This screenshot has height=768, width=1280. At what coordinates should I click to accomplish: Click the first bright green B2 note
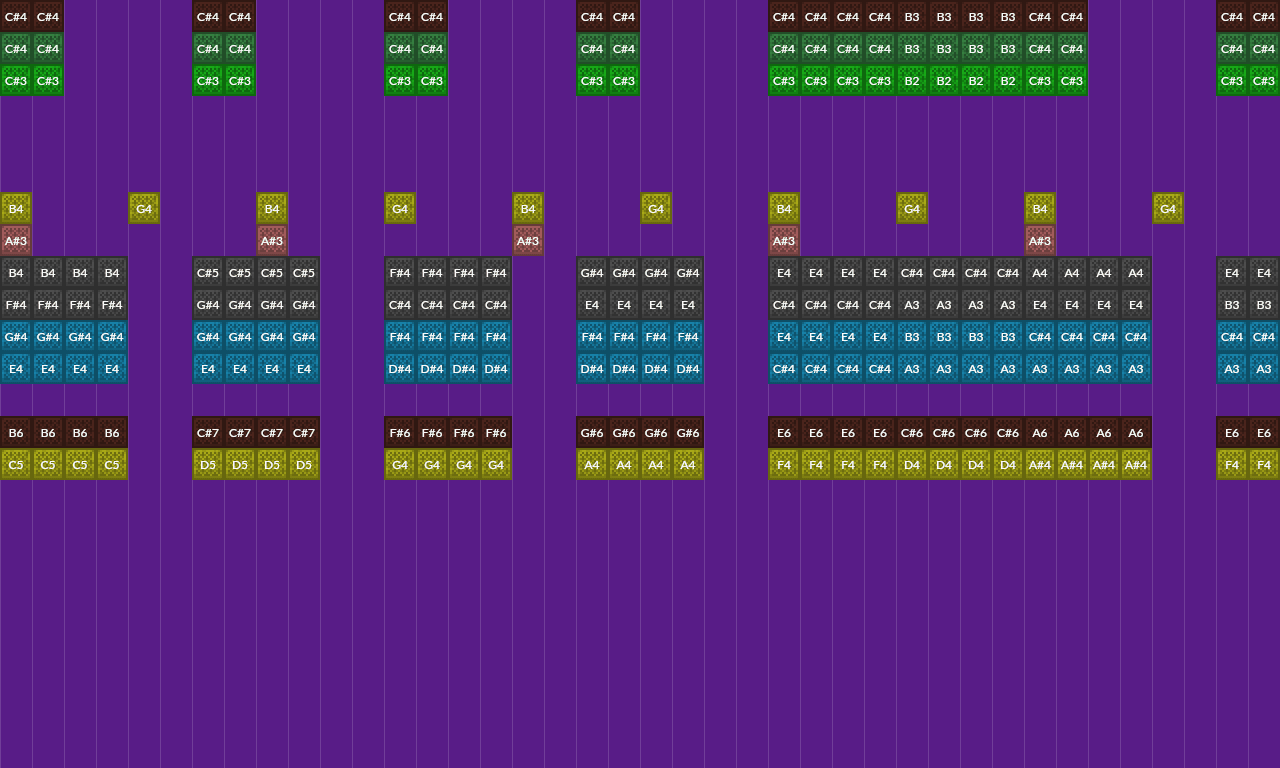(x=912, y=81)
